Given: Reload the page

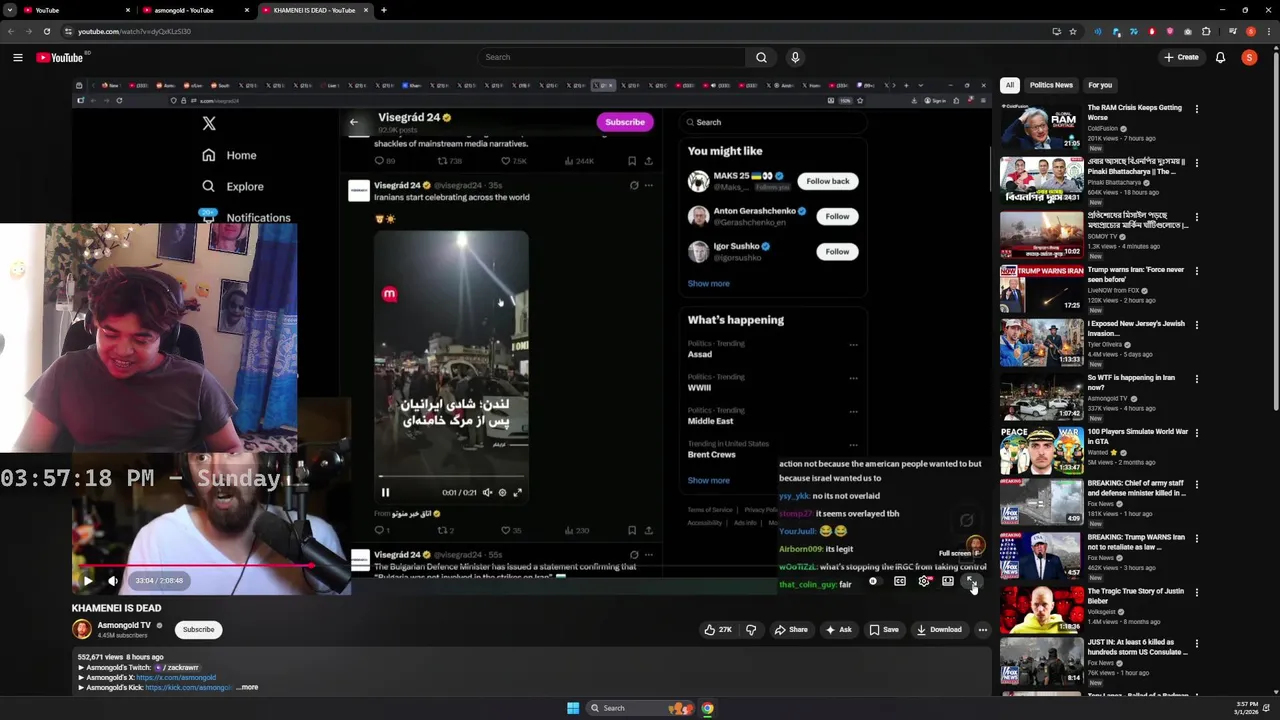Looking at the screenshot, I should pos(47,31).
